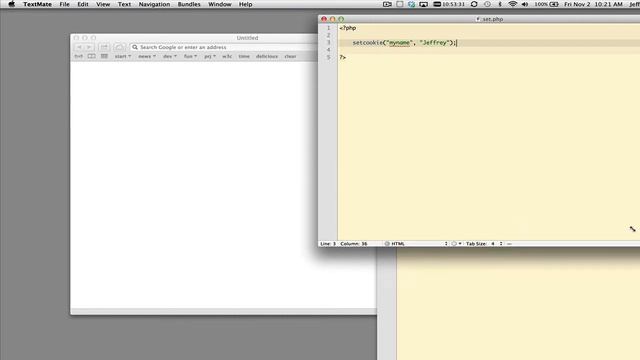
Task: Click the volume speaker icon in menu bar
Action: point(525,4)
